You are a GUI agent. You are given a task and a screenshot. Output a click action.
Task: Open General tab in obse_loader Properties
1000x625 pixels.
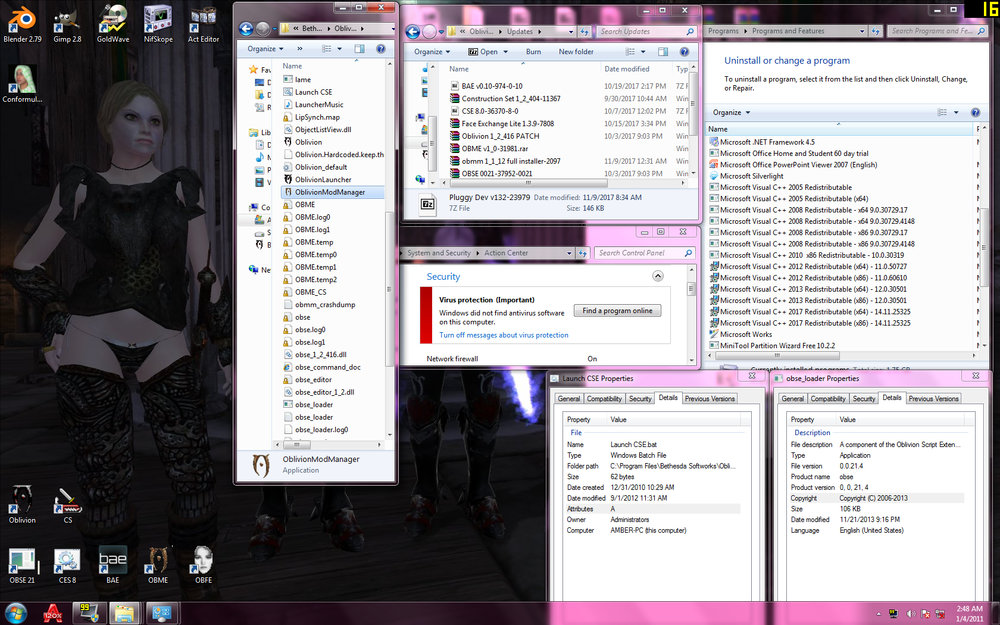click(793, 399)
